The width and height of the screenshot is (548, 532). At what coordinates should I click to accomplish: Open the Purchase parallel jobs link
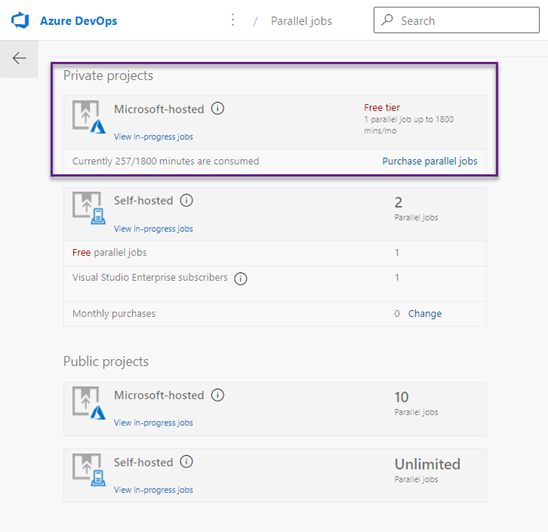coord(430,161)
